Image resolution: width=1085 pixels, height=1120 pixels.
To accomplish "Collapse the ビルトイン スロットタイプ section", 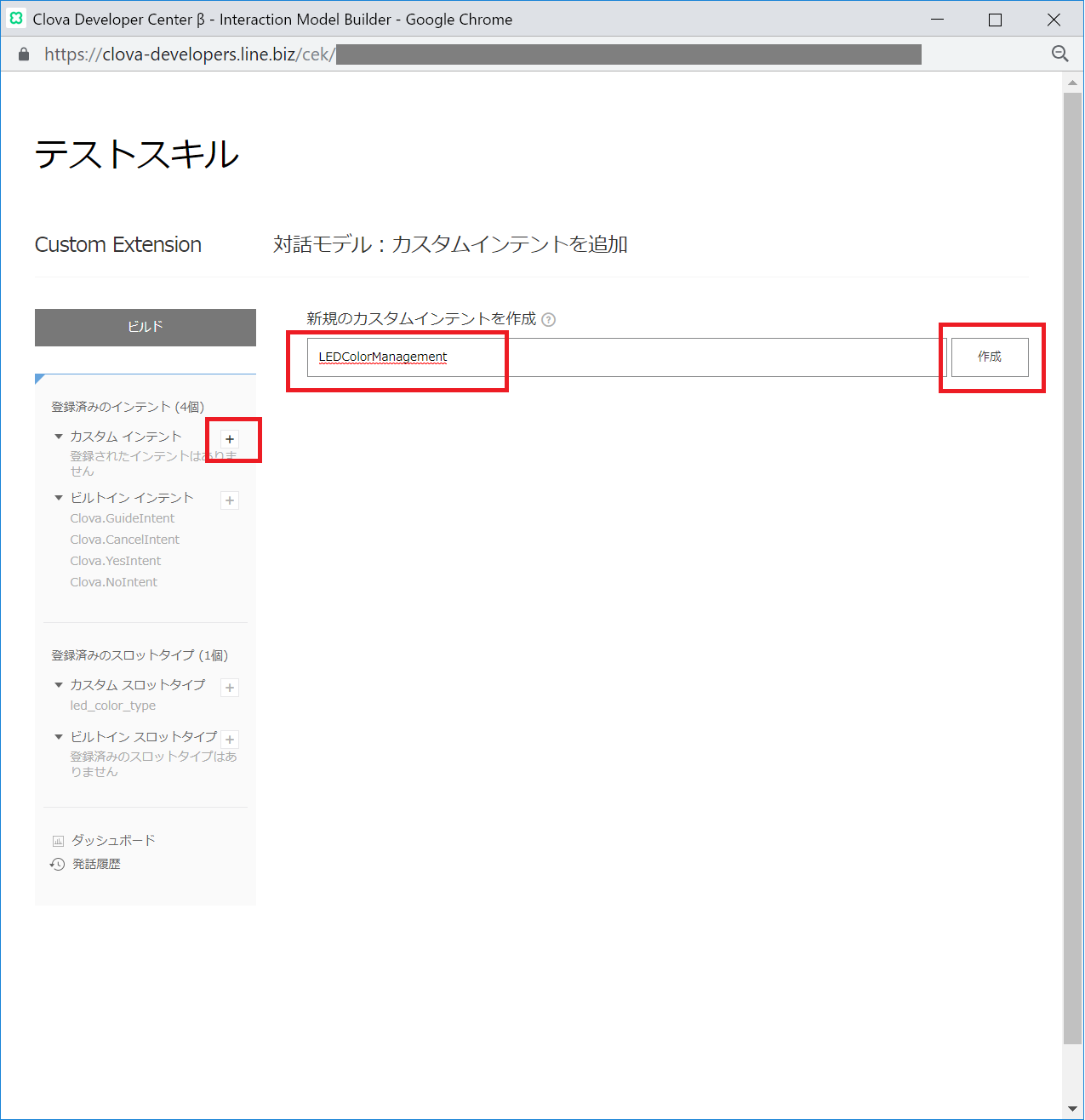I will [59, 737].
